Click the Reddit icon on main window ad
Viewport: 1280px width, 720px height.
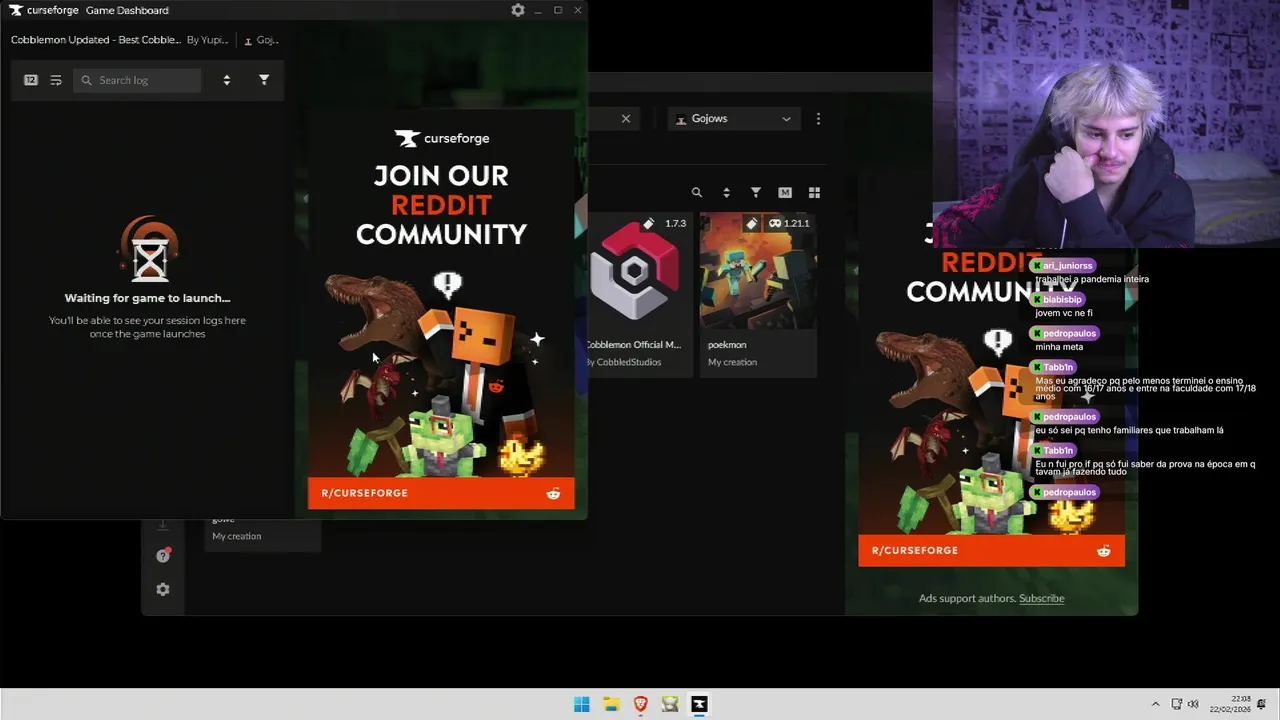[x=1104, y=551]
